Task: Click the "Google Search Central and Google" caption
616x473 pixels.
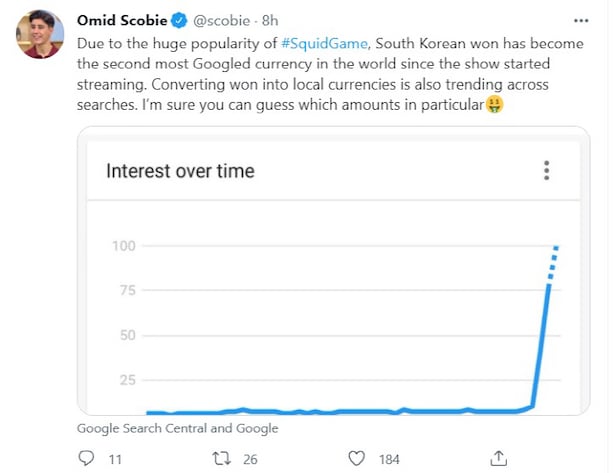Action: (x=177, y=428)
